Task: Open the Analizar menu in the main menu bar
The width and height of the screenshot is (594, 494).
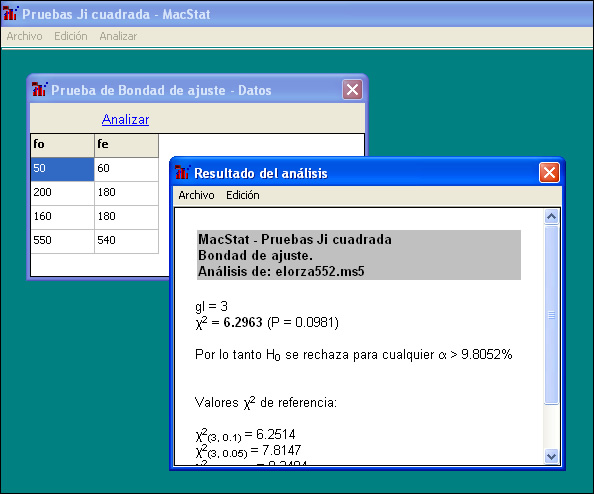Action: 118,36
